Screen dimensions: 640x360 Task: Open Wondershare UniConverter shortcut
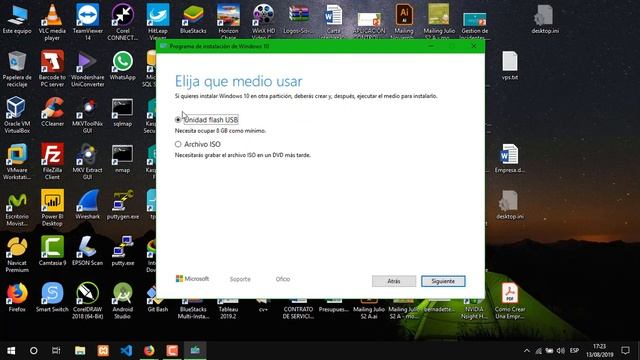point(87,69)
